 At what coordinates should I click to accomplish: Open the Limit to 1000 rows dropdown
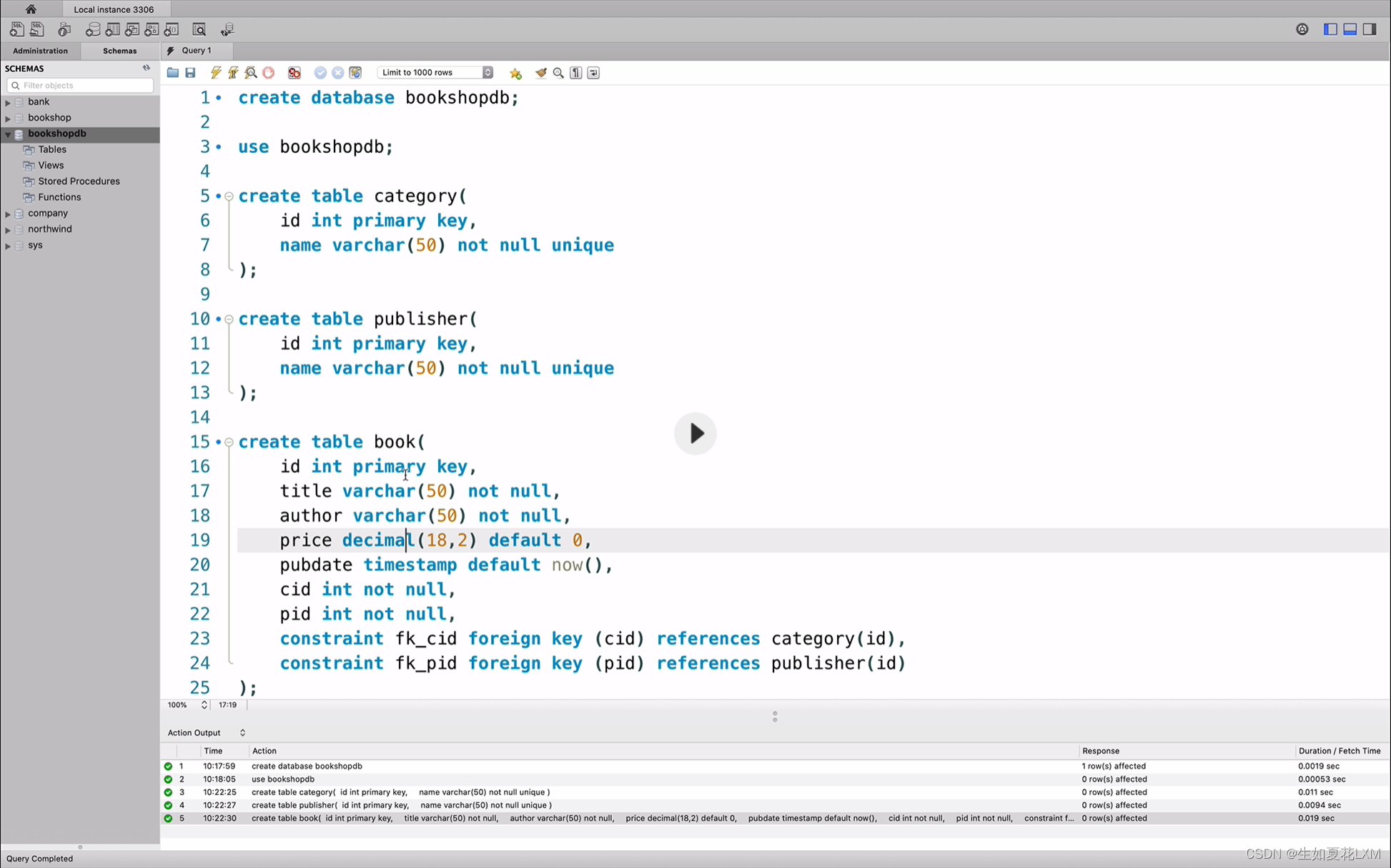pyautogui.click(x=488, y=72)
